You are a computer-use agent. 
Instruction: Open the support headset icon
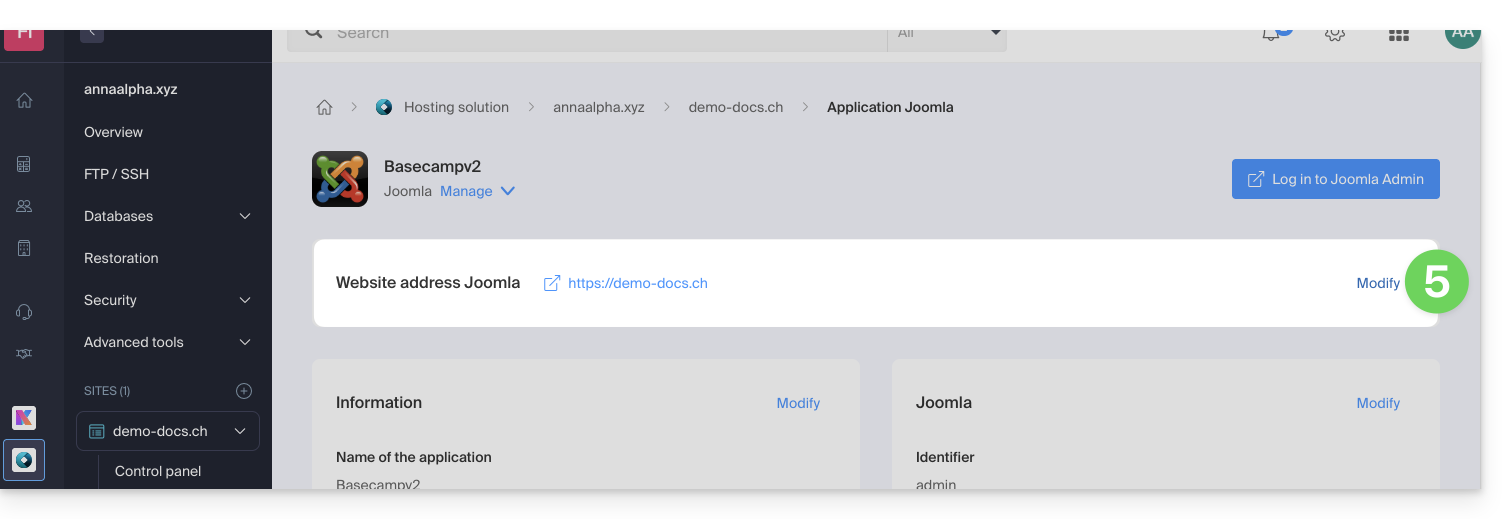point(25,312)
